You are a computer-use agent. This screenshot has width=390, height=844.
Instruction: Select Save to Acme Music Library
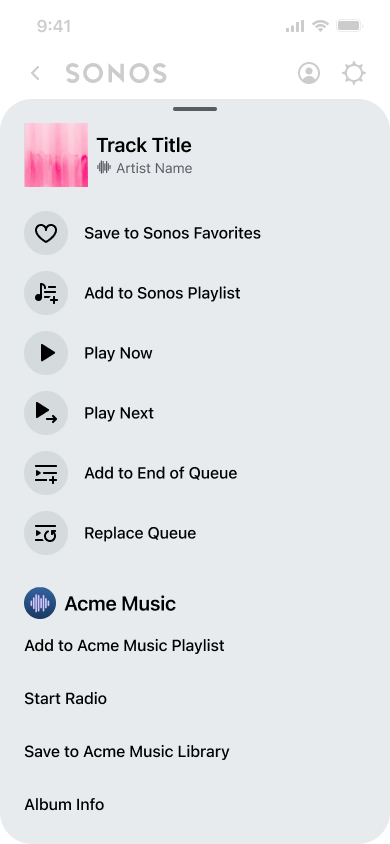127,751
